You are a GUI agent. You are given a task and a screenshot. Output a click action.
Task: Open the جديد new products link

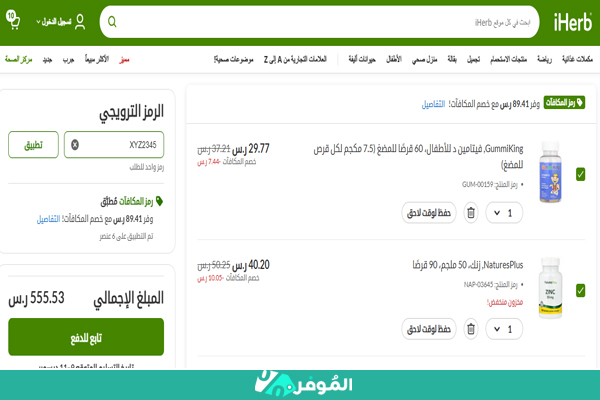click(x=47, y=59)
